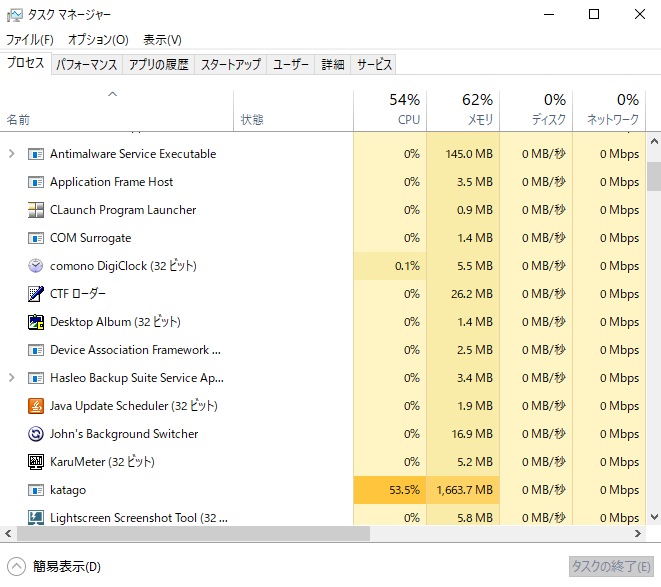Sort by the 状態 column header
Viewport: 661px width, 587px height.
click(x=293, y=110)
